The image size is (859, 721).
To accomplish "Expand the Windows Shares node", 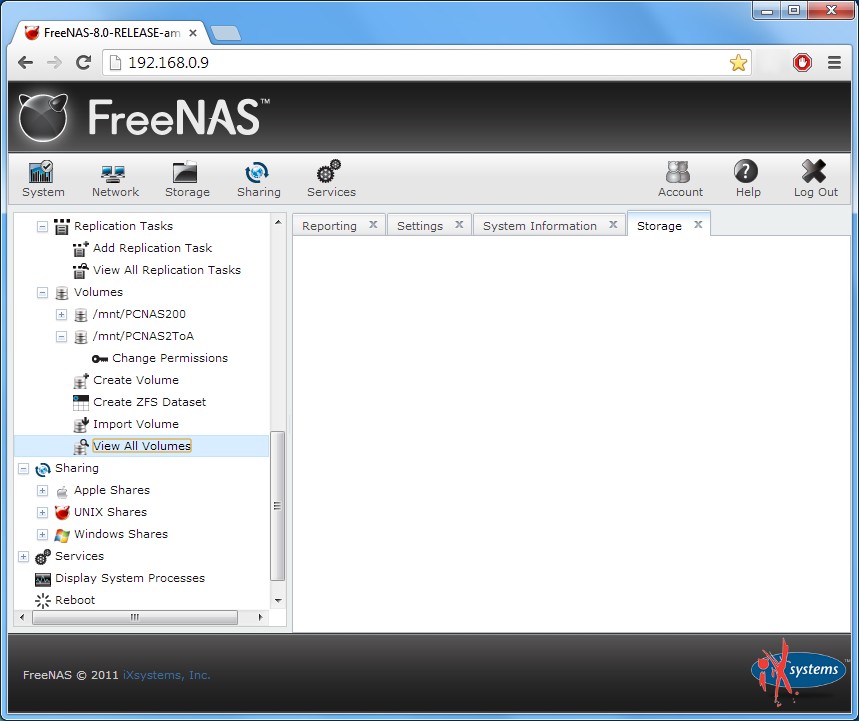I will (x=42, y=534).
